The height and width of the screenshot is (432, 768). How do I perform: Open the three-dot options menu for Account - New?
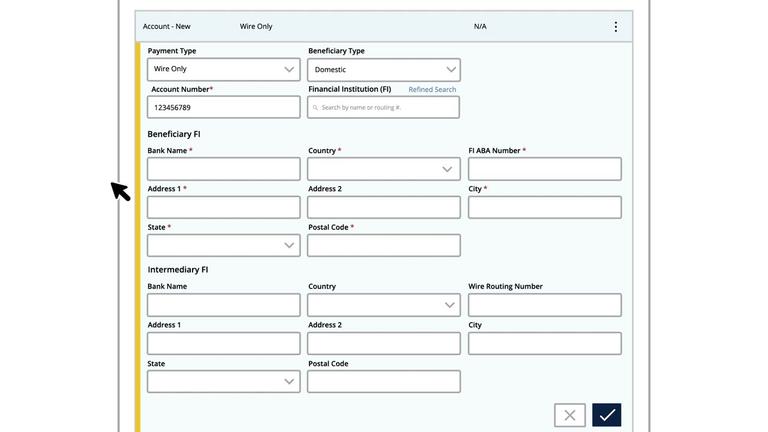click(x=616, y=26)
